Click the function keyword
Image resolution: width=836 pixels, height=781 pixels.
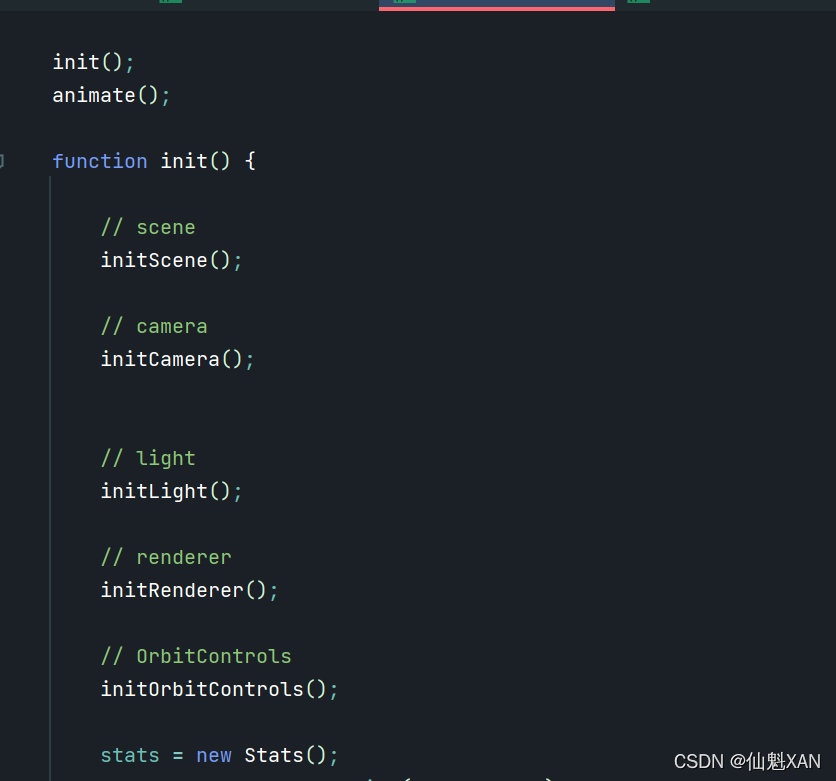click(100, 161)
